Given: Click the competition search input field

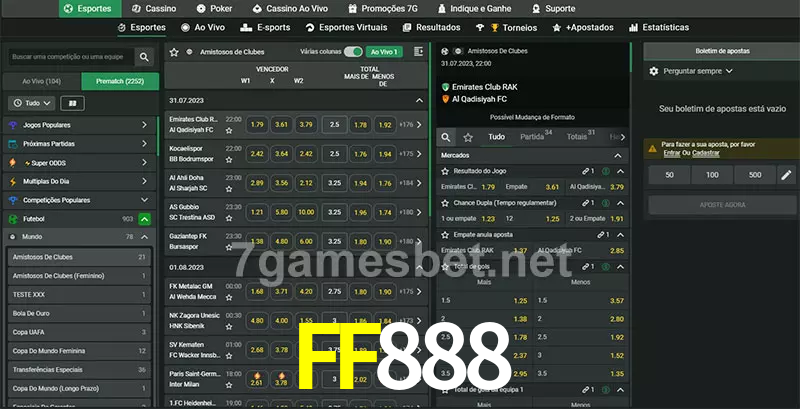Looking at the screenshot, I should pos(68,58).
